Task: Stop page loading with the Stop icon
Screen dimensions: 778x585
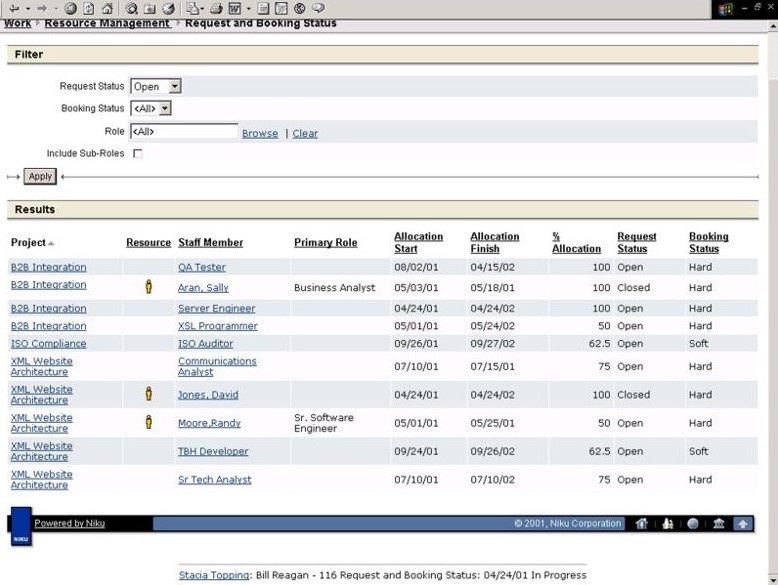Action: tap(70, 8)
